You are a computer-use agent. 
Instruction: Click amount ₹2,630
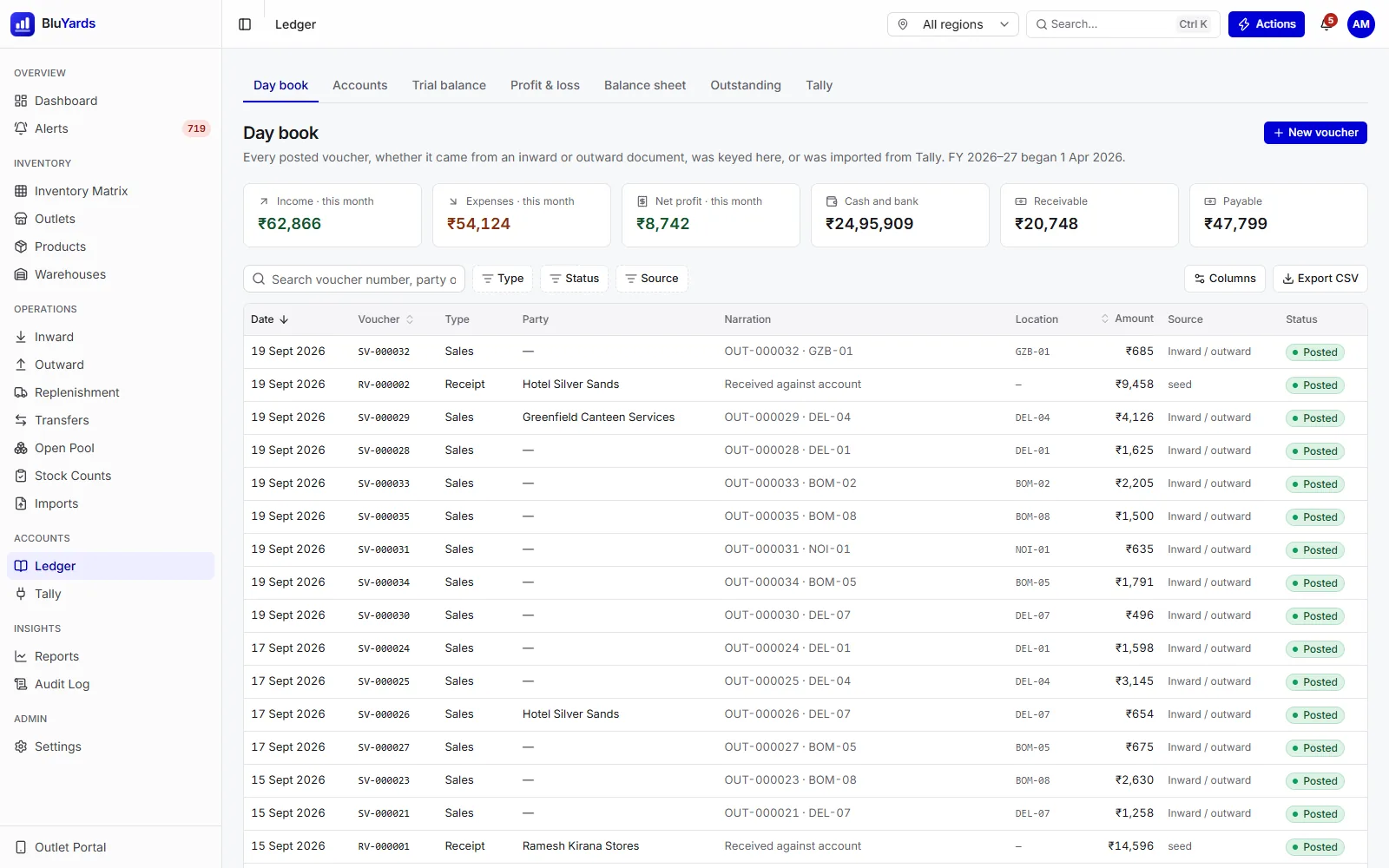coord(1134,780)
